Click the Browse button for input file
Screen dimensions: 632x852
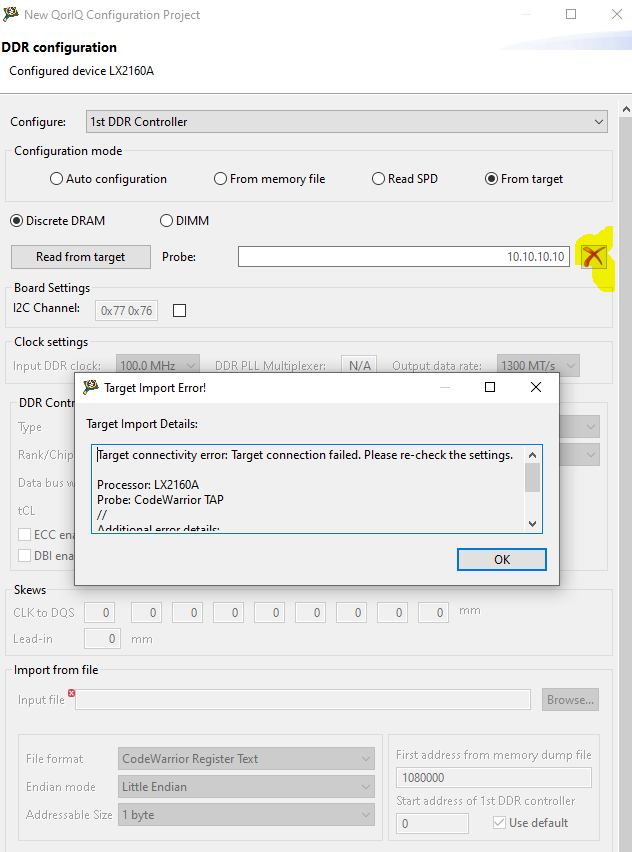pos(570,700)
